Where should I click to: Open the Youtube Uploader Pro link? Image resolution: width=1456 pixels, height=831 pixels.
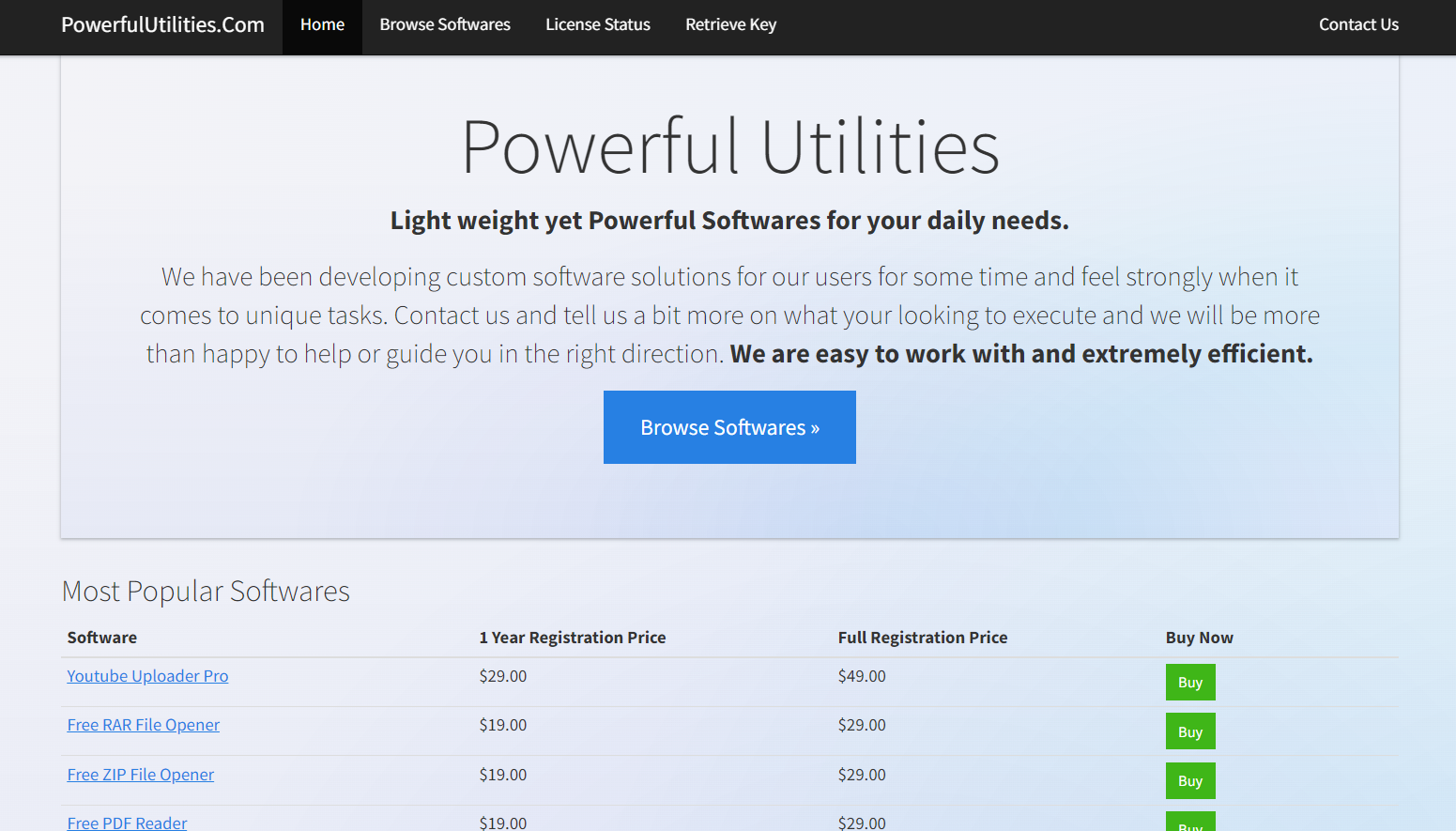click(x=147, y=676)
